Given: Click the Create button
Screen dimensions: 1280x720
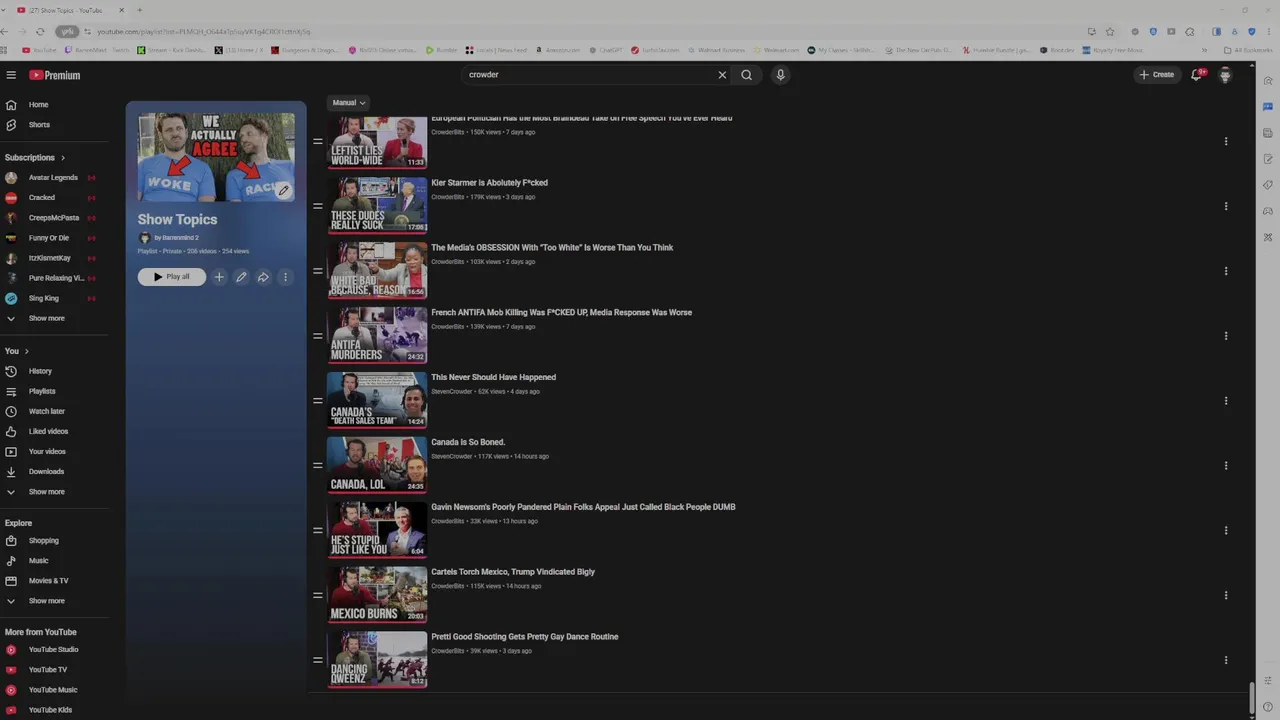Looking at the screenshot, I should coord(1157,75).
